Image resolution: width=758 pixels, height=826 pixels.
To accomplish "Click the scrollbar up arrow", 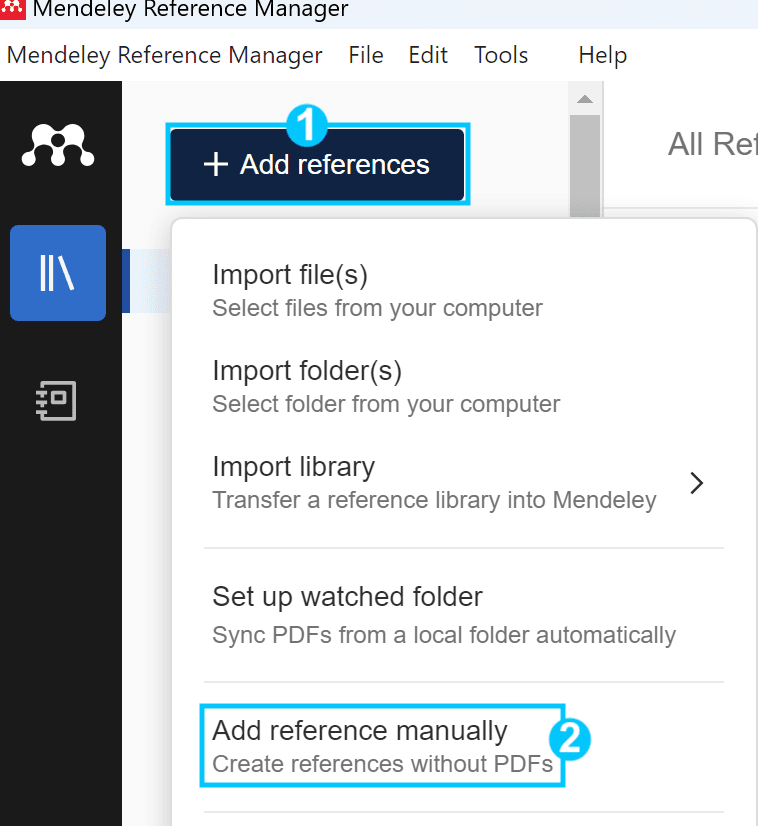I will tap(585, 99).
